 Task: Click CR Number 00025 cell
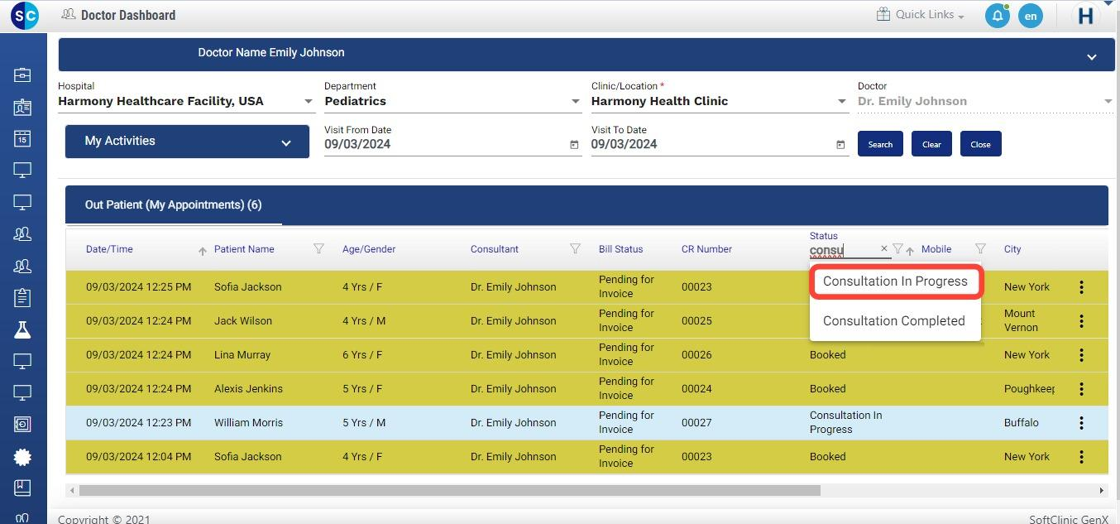click(696, 321)
